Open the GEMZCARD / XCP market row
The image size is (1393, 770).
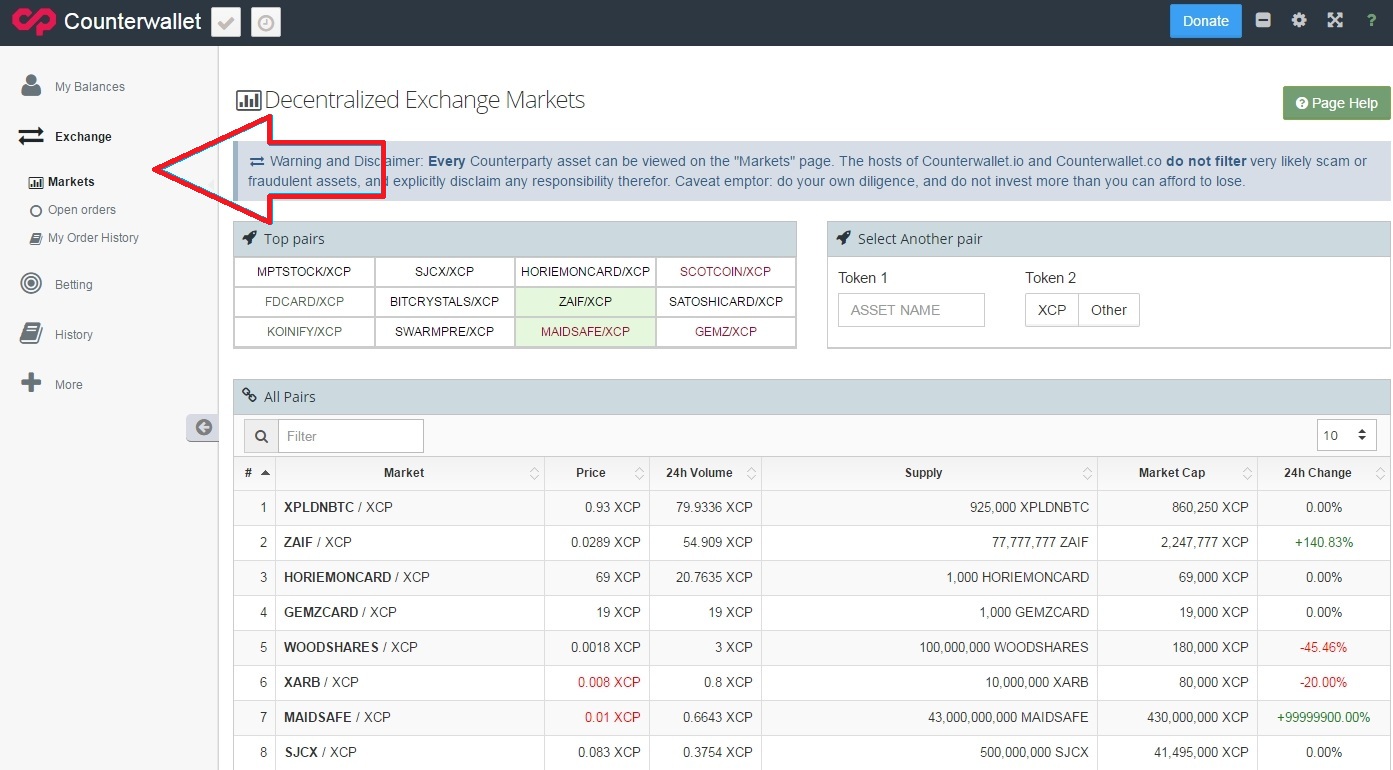click(x=812, y=613)
